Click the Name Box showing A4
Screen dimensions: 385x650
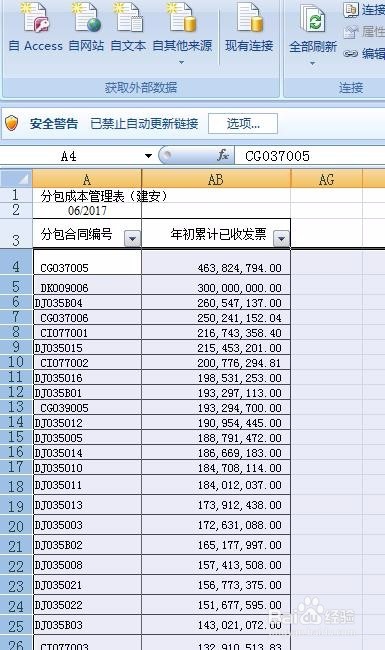70,156
